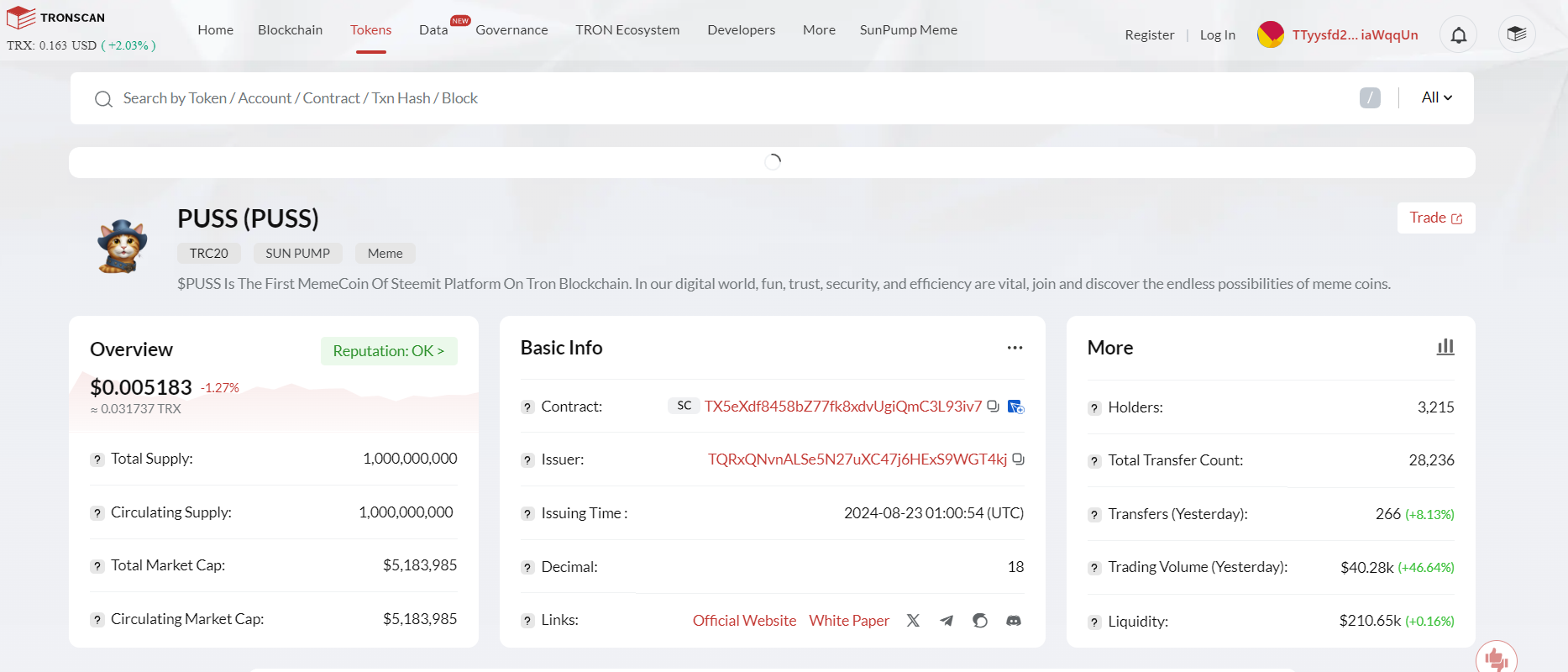This screenshot has width=1568, height=672.
Task: Click the liquidity value $210.65k
Action: point(1370,621)
